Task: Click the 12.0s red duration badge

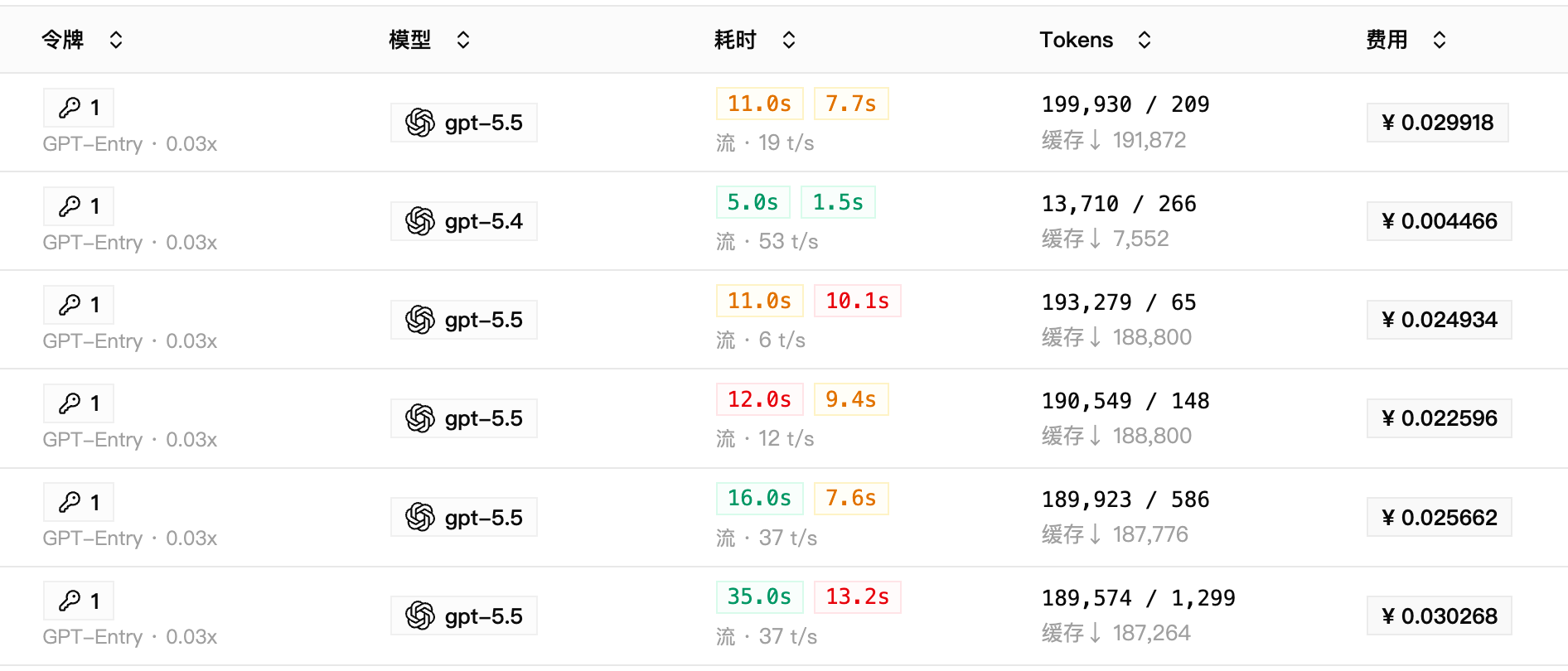Action: [760, 399]
